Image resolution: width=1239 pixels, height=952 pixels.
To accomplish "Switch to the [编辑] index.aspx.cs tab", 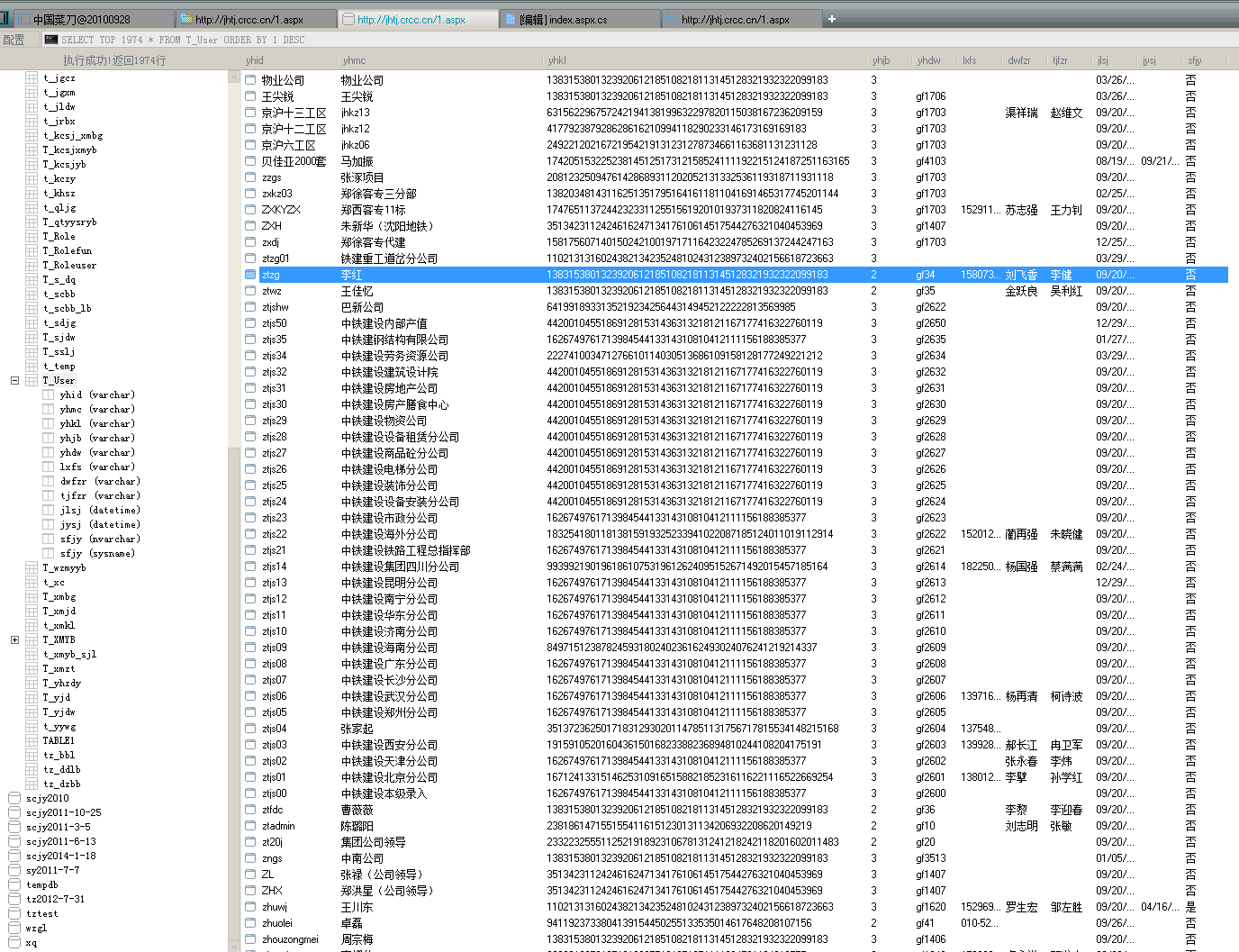I will coord(578,19).
